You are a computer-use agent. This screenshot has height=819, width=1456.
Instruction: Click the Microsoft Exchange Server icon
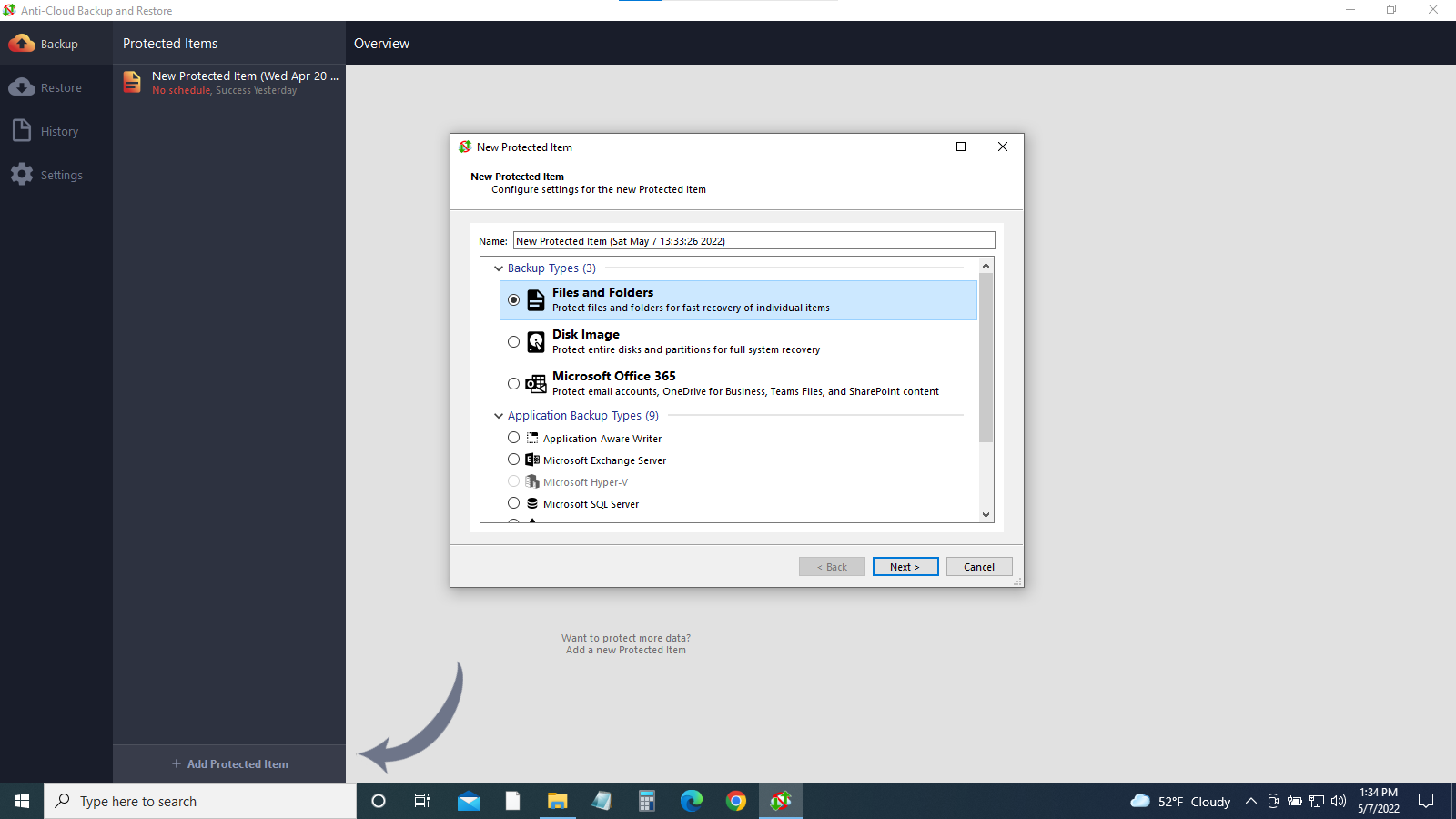coord(532,460)
